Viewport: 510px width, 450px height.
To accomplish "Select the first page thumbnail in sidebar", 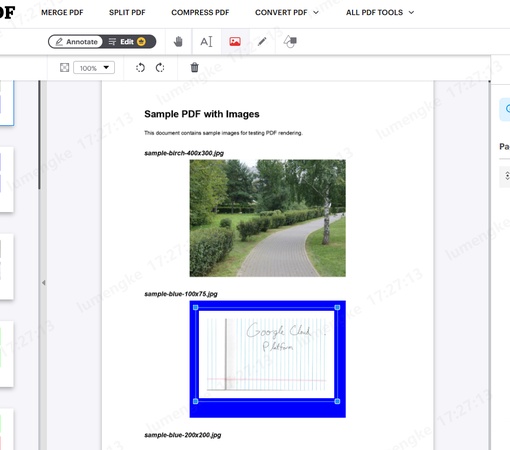I will pos(7,103).
